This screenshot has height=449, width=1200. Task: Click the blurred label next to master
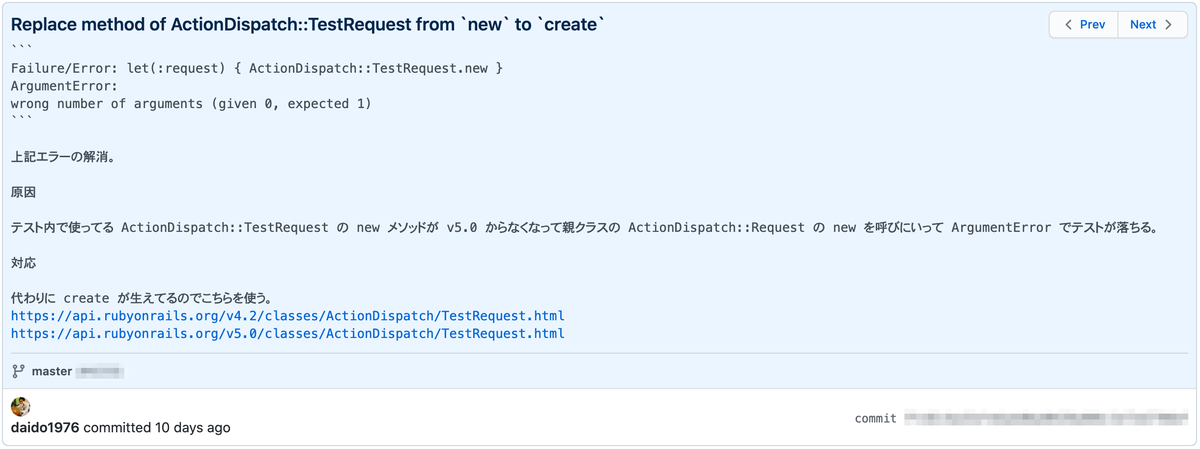101,371
